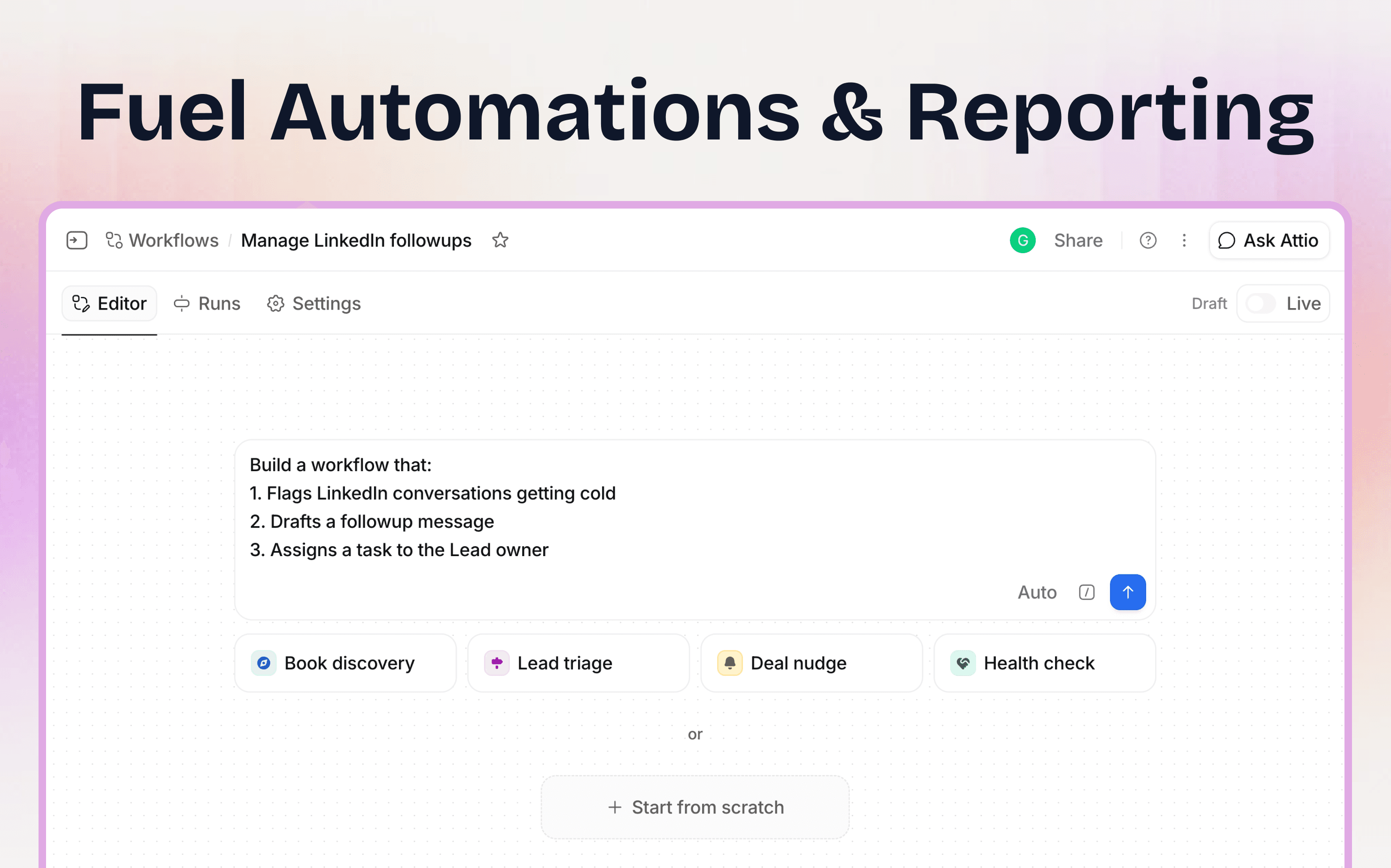Click the slash command icon
Screen dimensions: 1391x868
pyautogui.click(x=1086, y=592)
